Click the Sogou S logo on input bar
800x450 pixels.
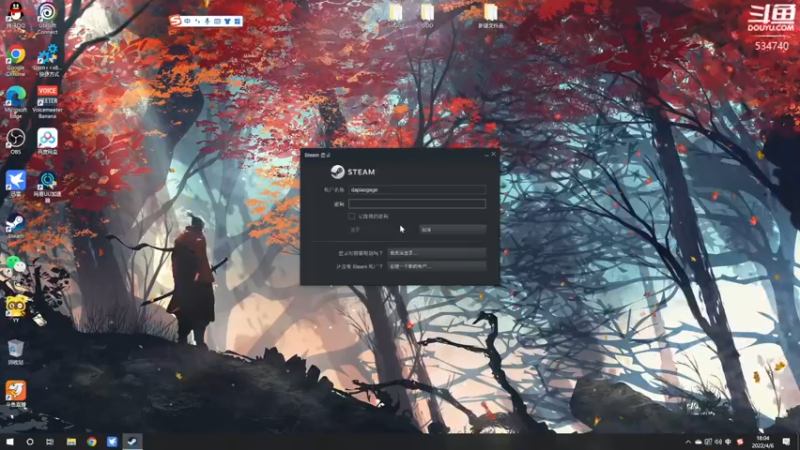point(176,21)
